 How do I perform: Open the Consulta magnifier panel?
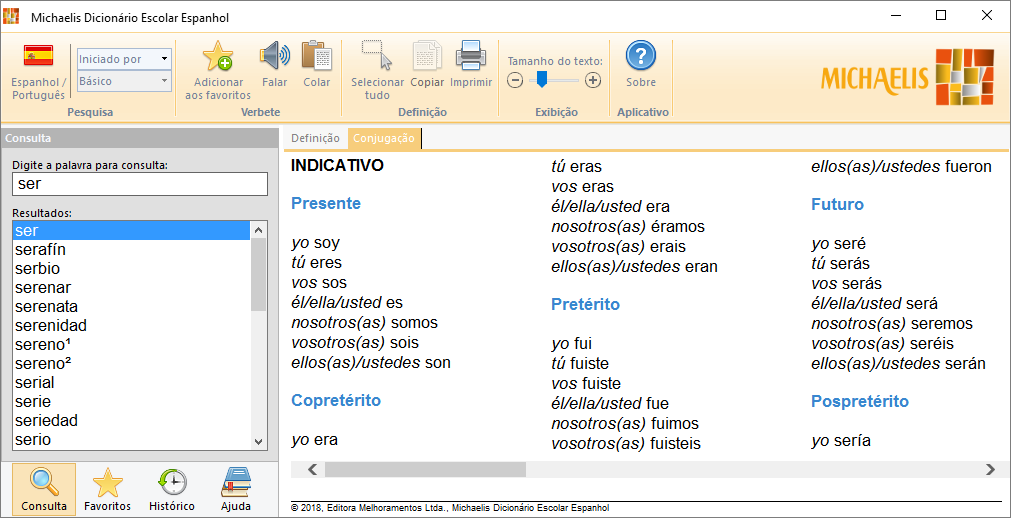click(x=44, y=489)
